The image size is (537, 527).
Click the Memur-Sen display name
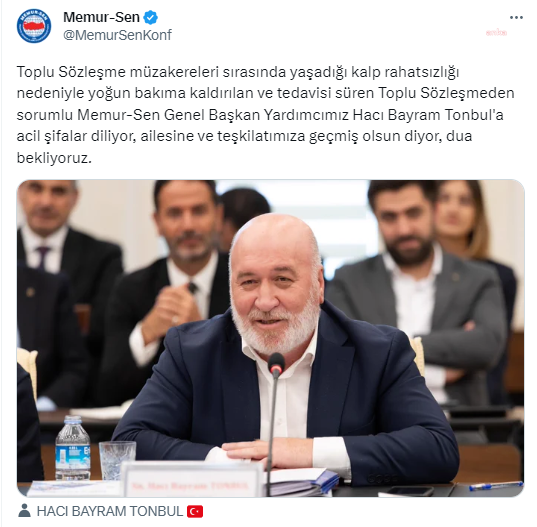coord(101,17)
